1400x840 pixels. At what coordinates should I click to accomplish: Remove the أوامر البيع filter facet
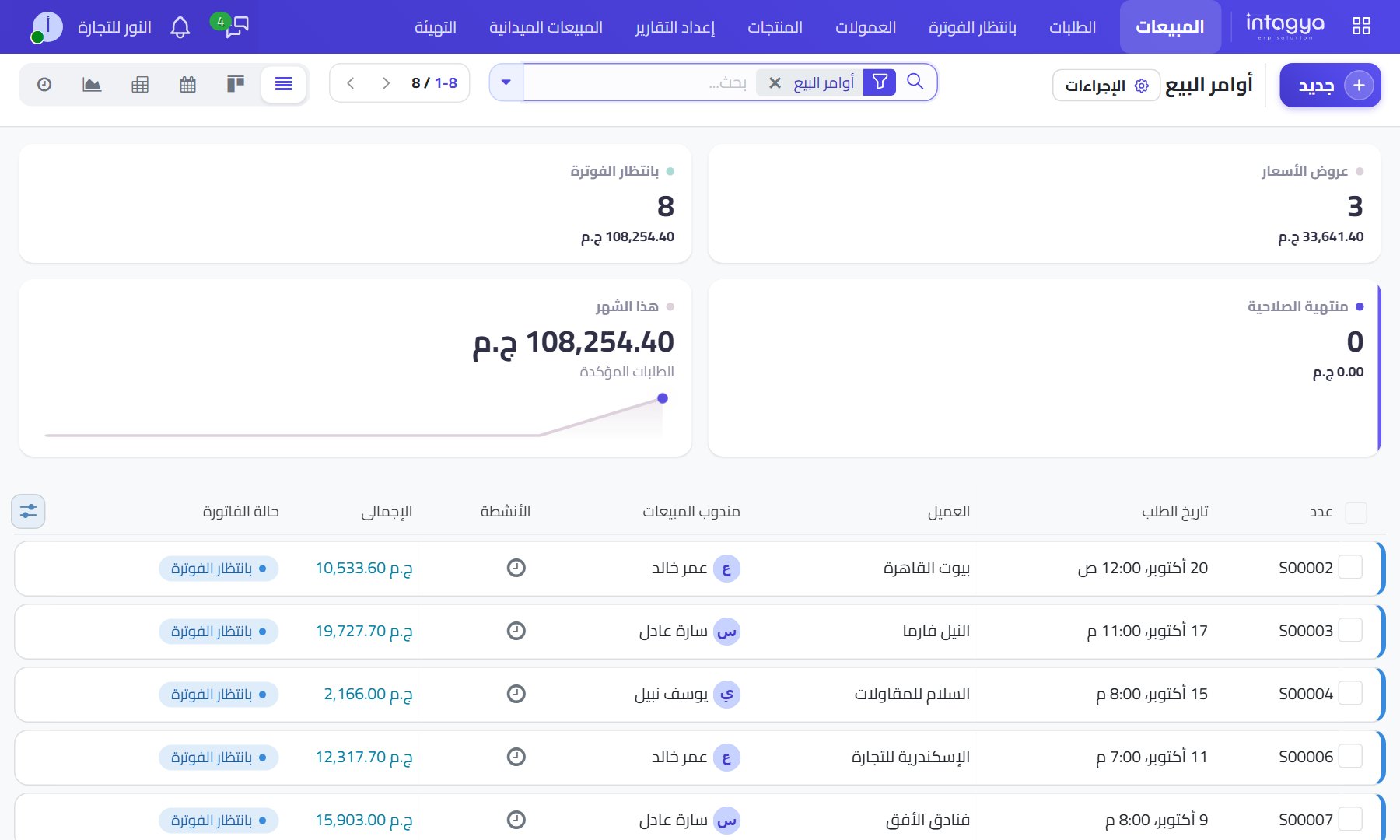[775, 82]
